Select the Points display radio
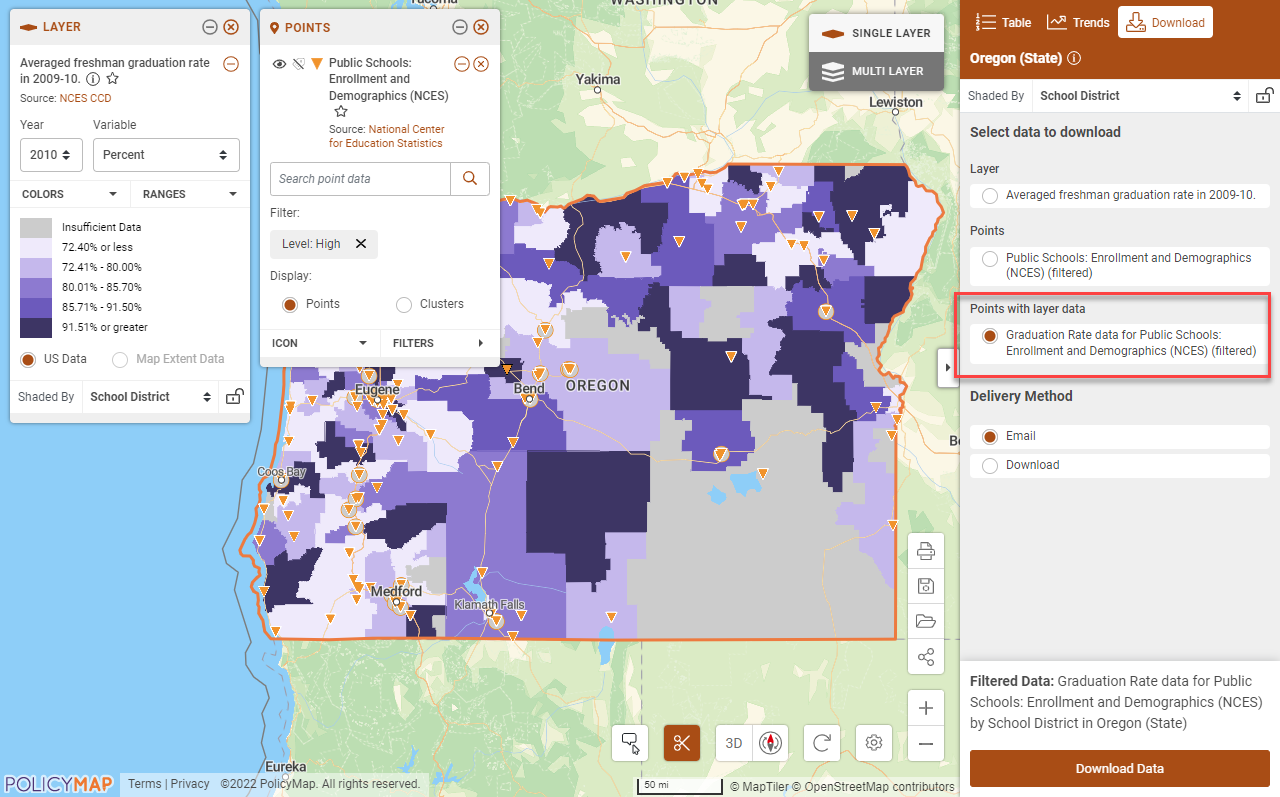The height and width of the screenshot is (797, 1280). [290, 304]
